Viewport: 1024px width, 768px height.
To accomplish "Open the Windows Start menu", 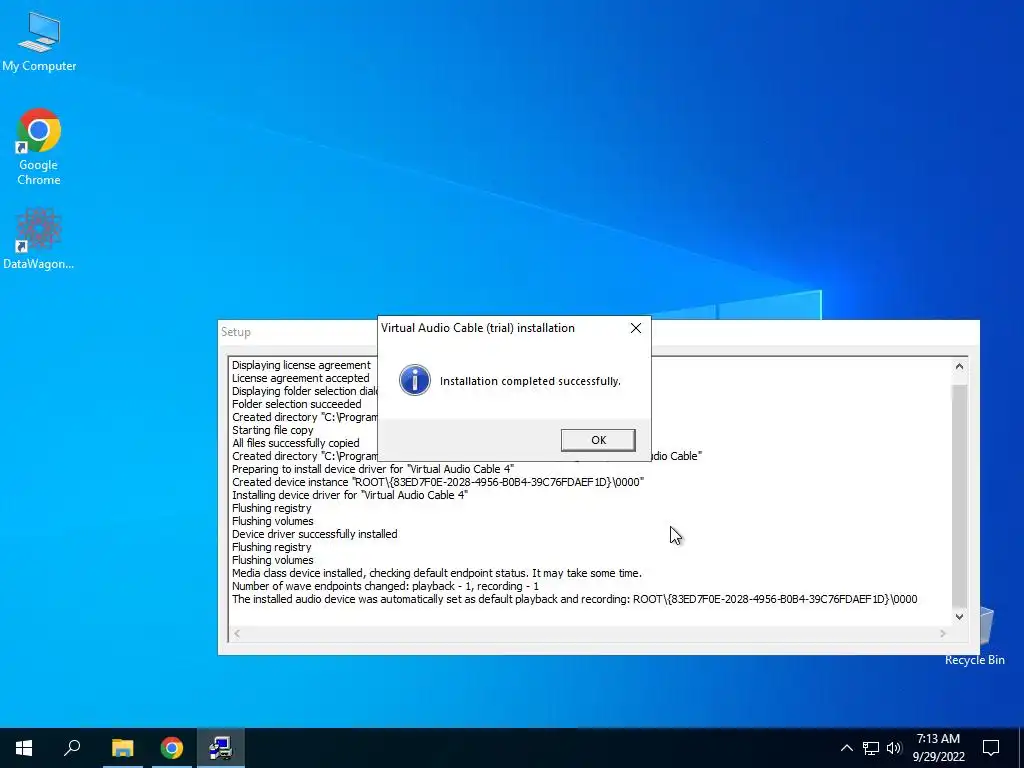I will coord(24,748).
